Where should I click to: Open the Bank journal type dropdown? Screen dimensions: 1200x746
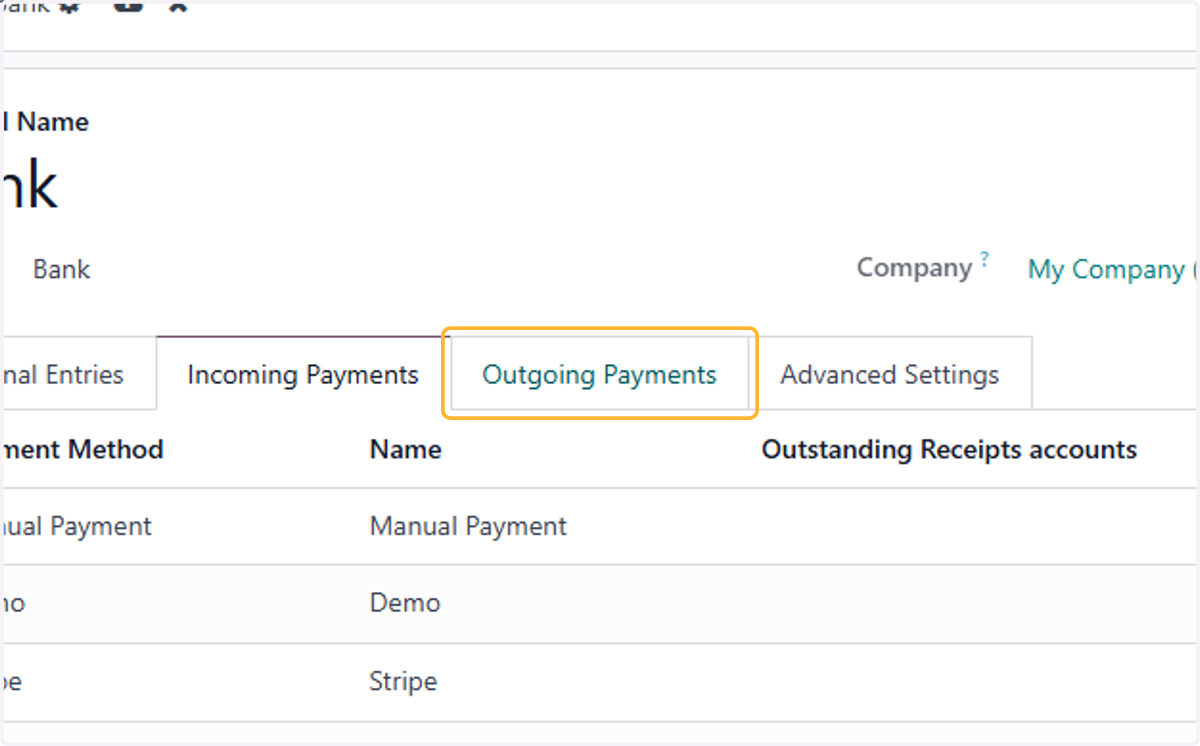click(62, 270)
